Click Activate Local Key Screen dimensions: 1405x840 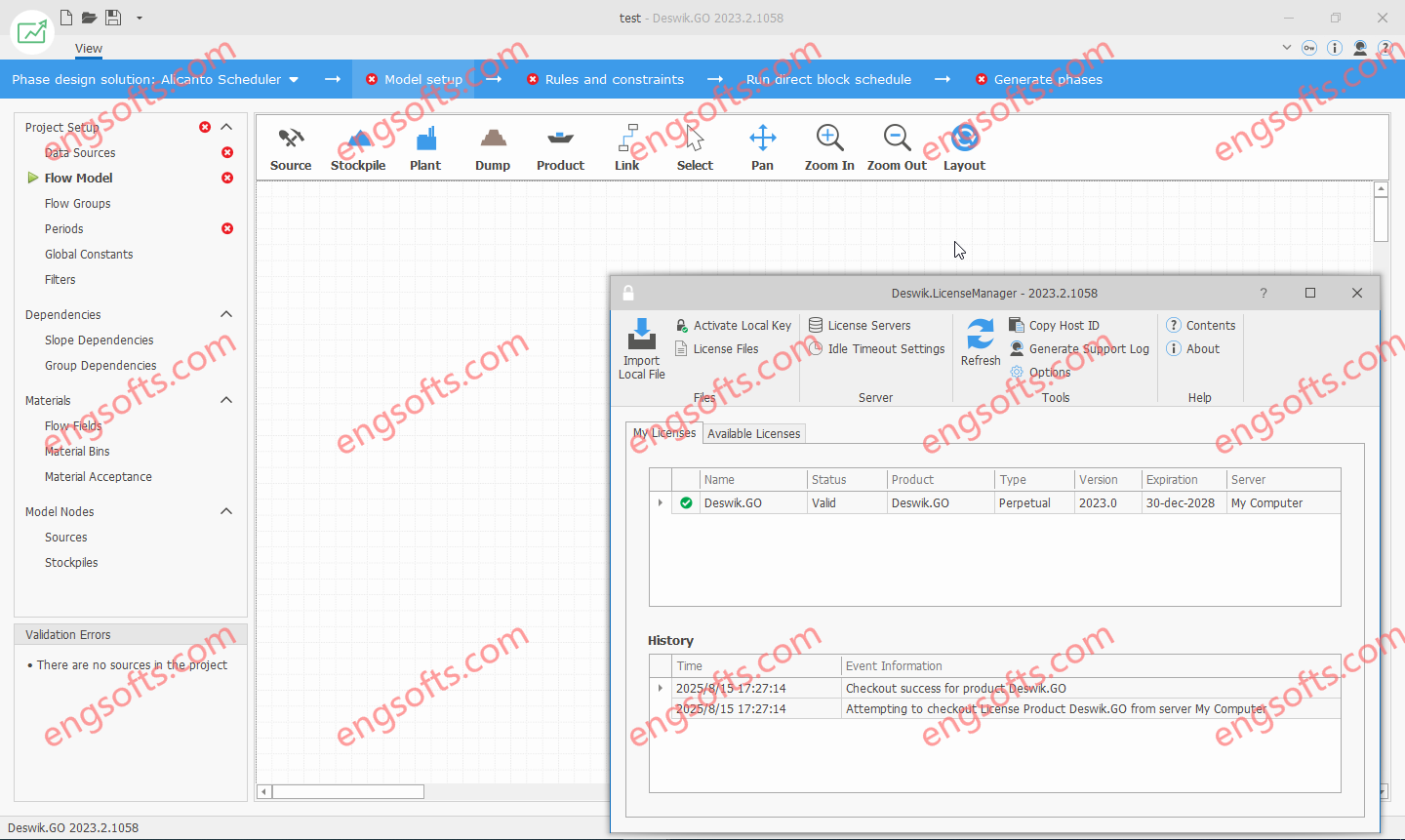pos(733,326)
